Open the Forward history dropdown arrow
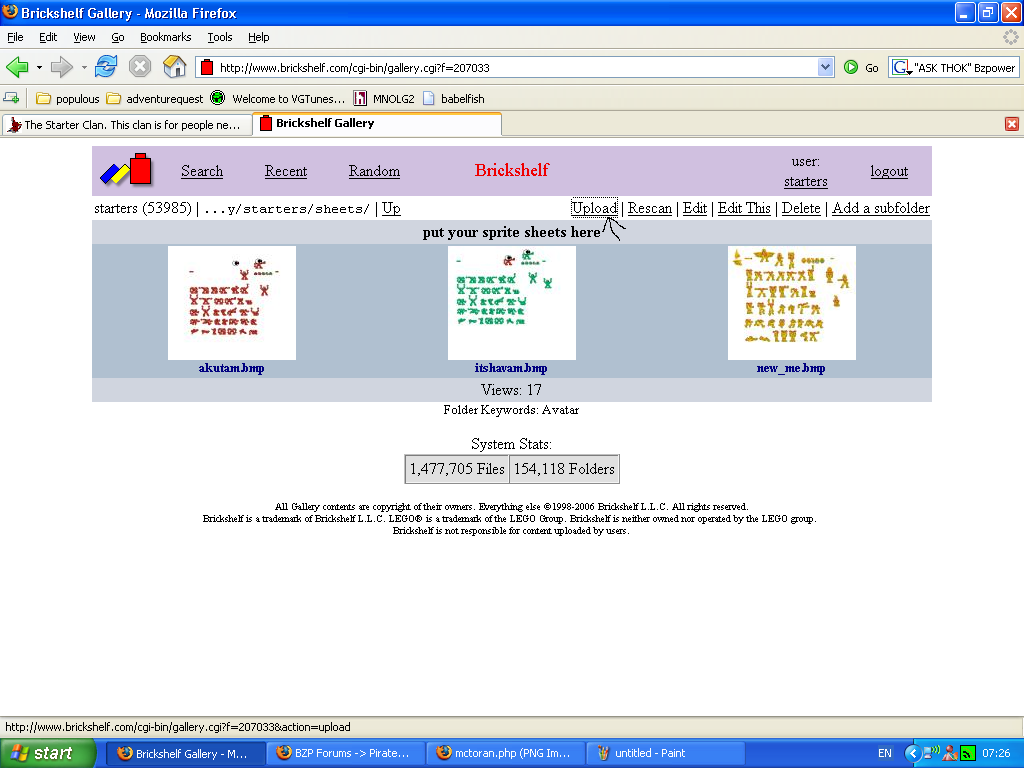 tap(84, 67)
